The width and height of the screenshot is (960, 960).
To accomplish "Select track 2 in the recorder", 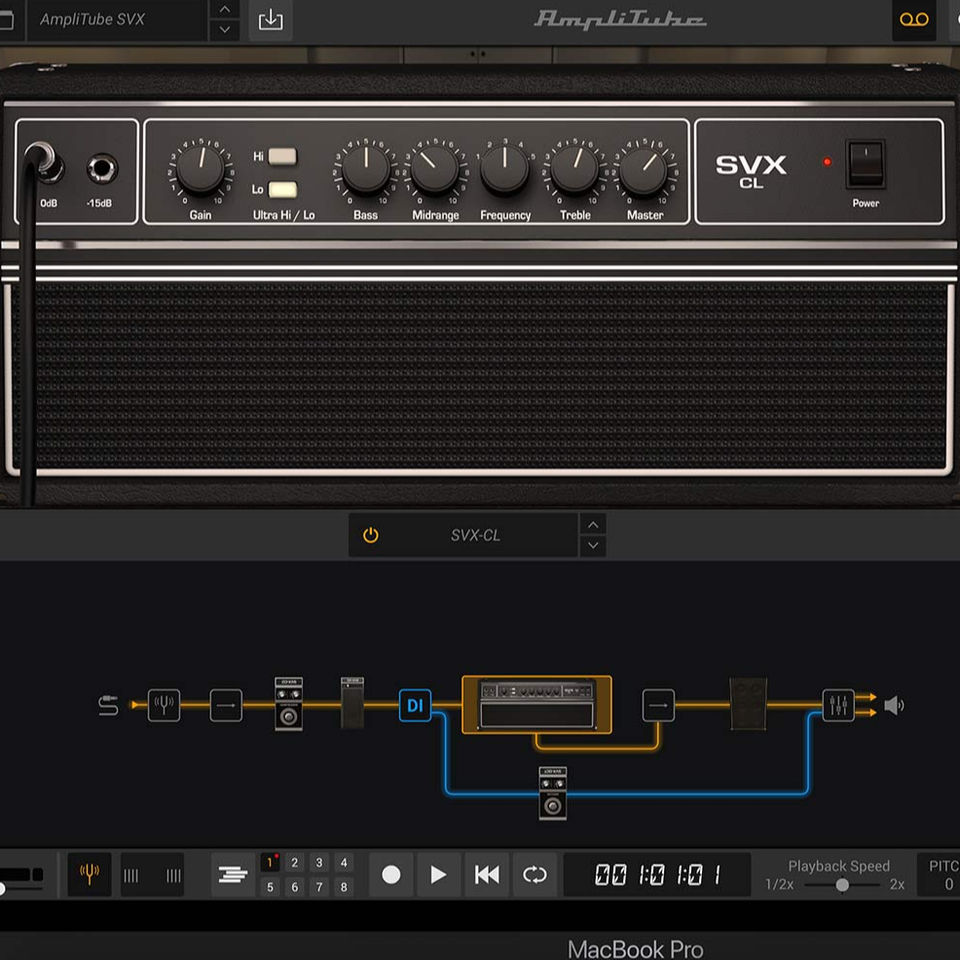I will point(294,862).
